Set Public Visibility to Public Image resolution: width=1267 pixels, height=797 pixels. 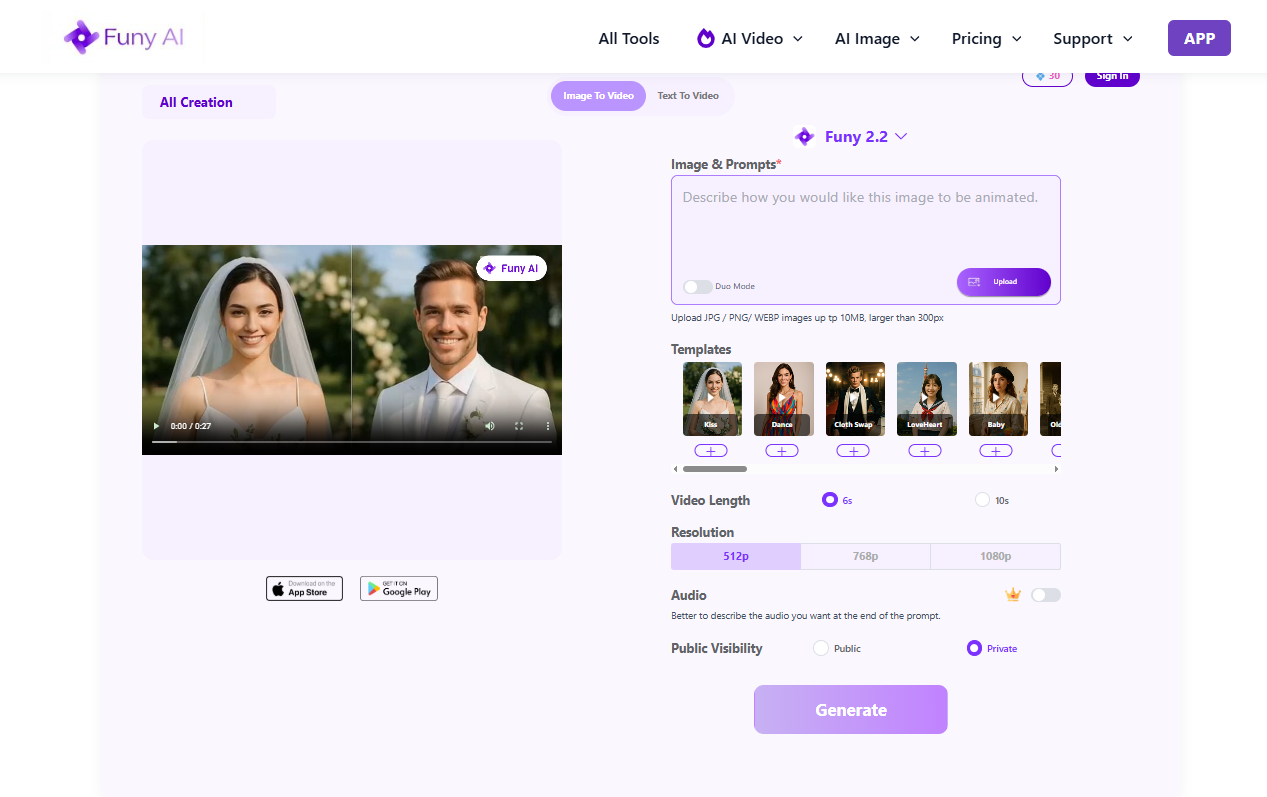click(x=820, y=647)
